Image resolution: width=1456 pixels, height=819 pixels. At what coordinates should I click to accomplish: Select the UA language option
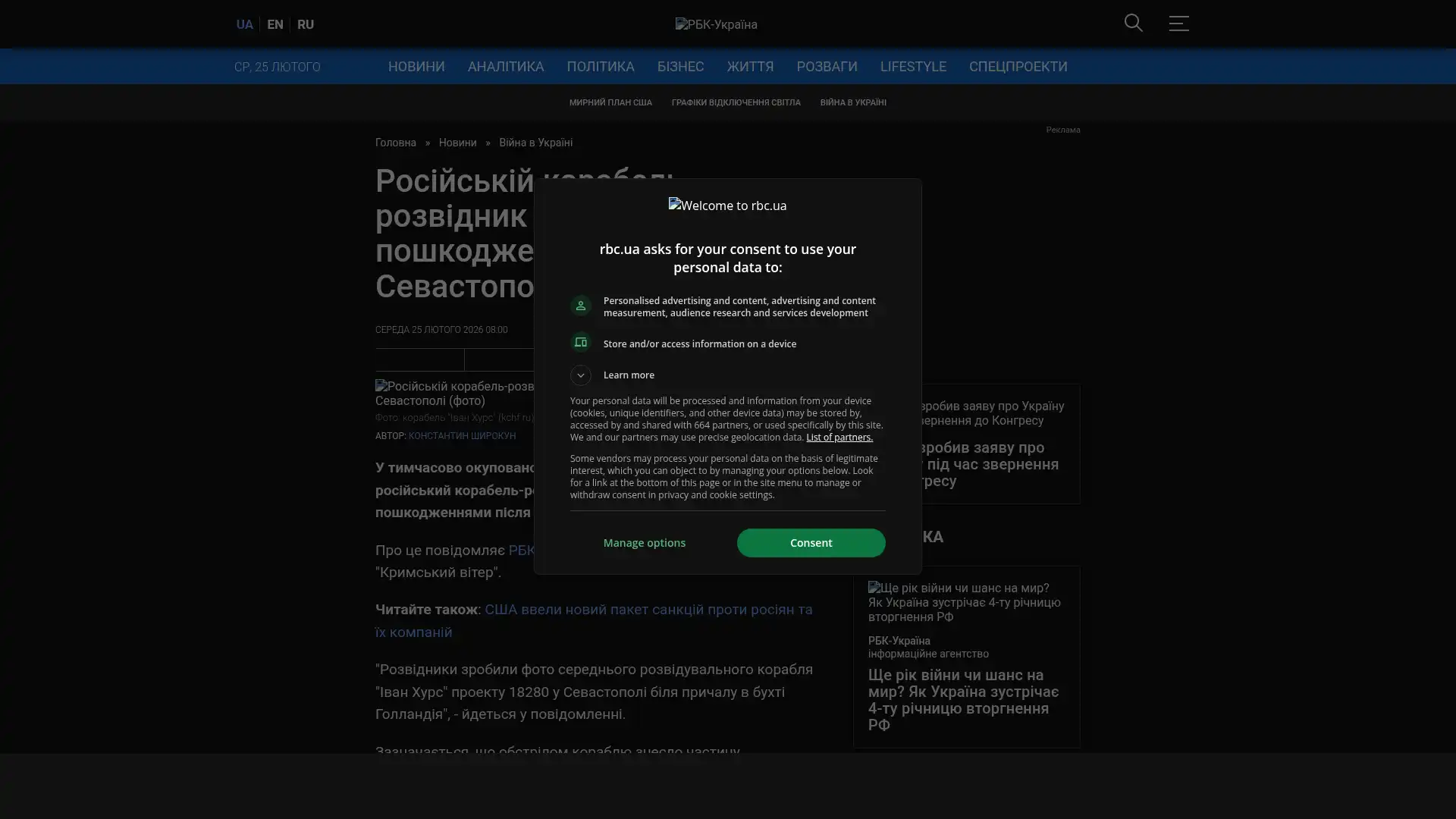pos(244,24)
